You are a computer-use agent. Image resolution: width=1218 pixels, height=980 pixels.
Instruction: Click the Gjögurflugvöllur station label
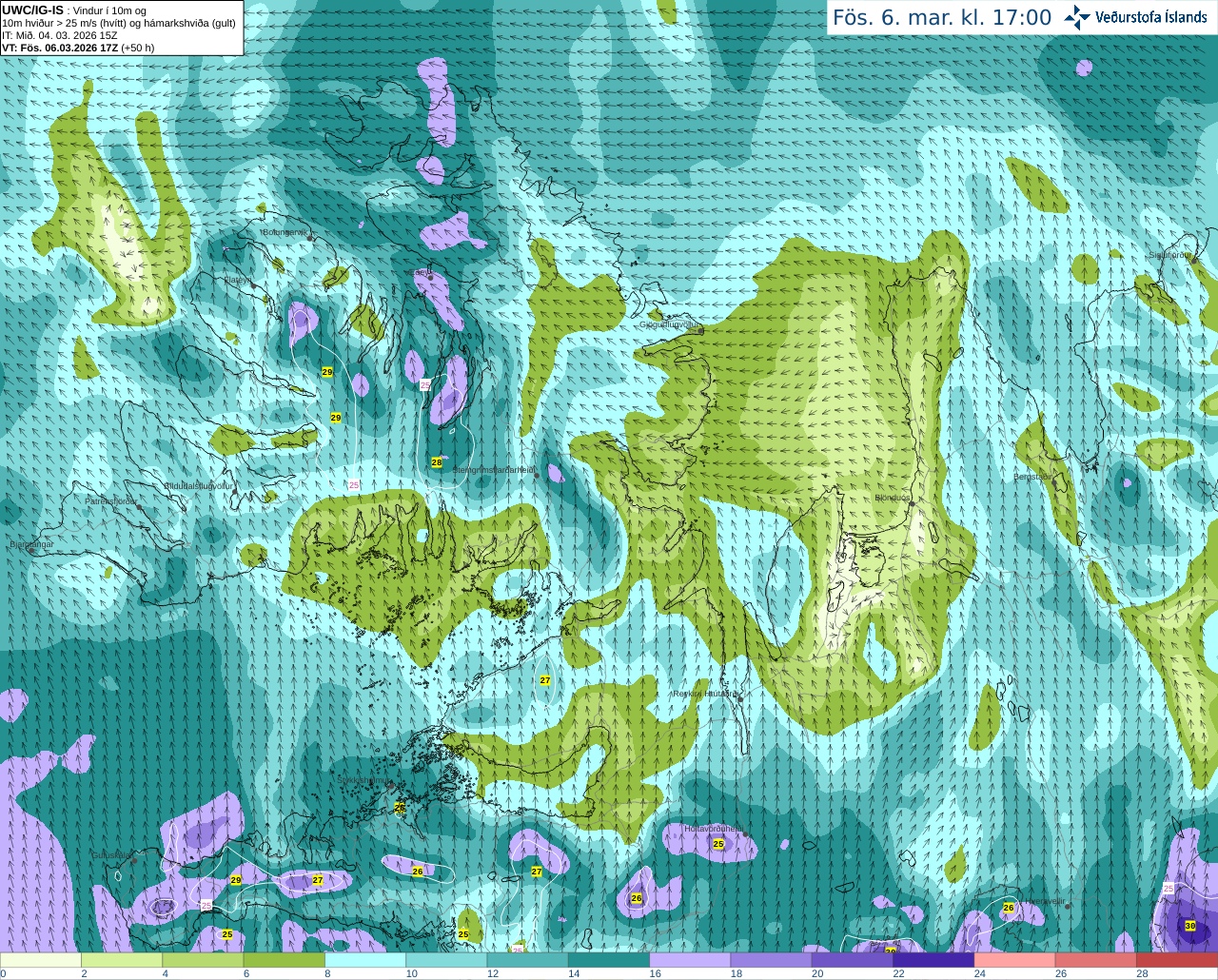click(x=669, y=324)
